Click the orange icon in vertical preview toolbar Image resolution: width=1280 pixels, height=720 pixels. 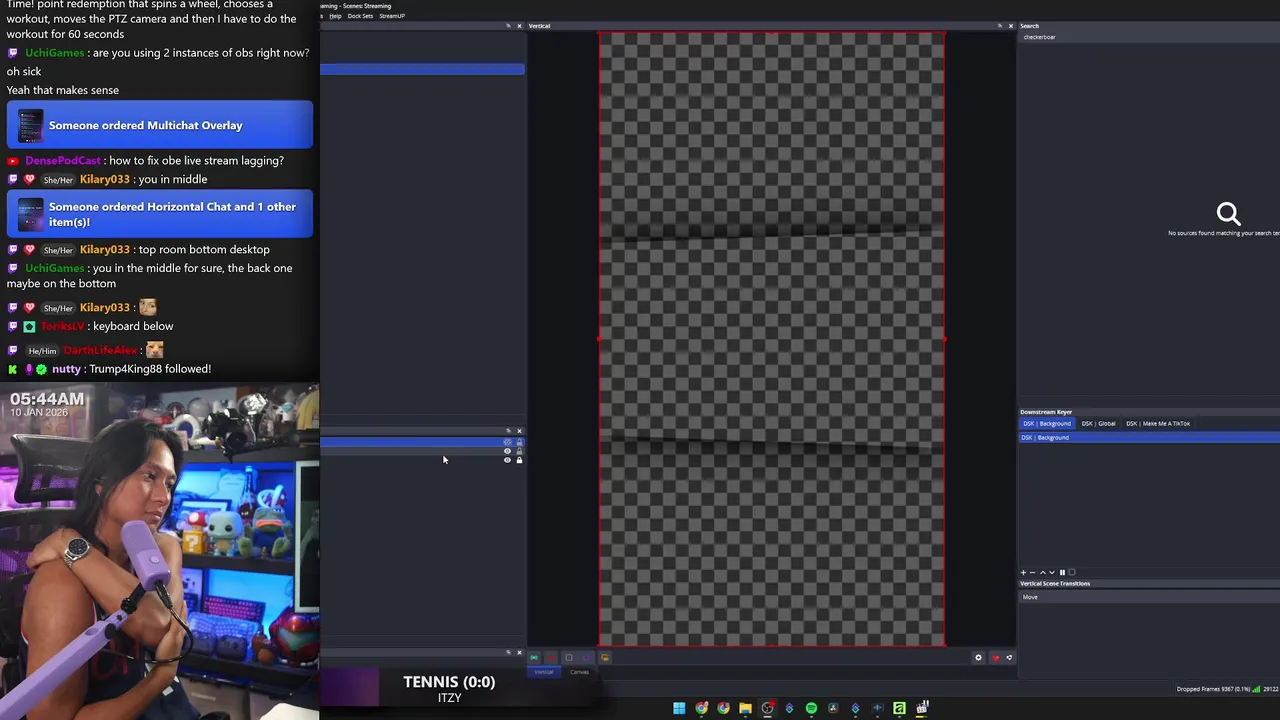[x=605, y=657]
